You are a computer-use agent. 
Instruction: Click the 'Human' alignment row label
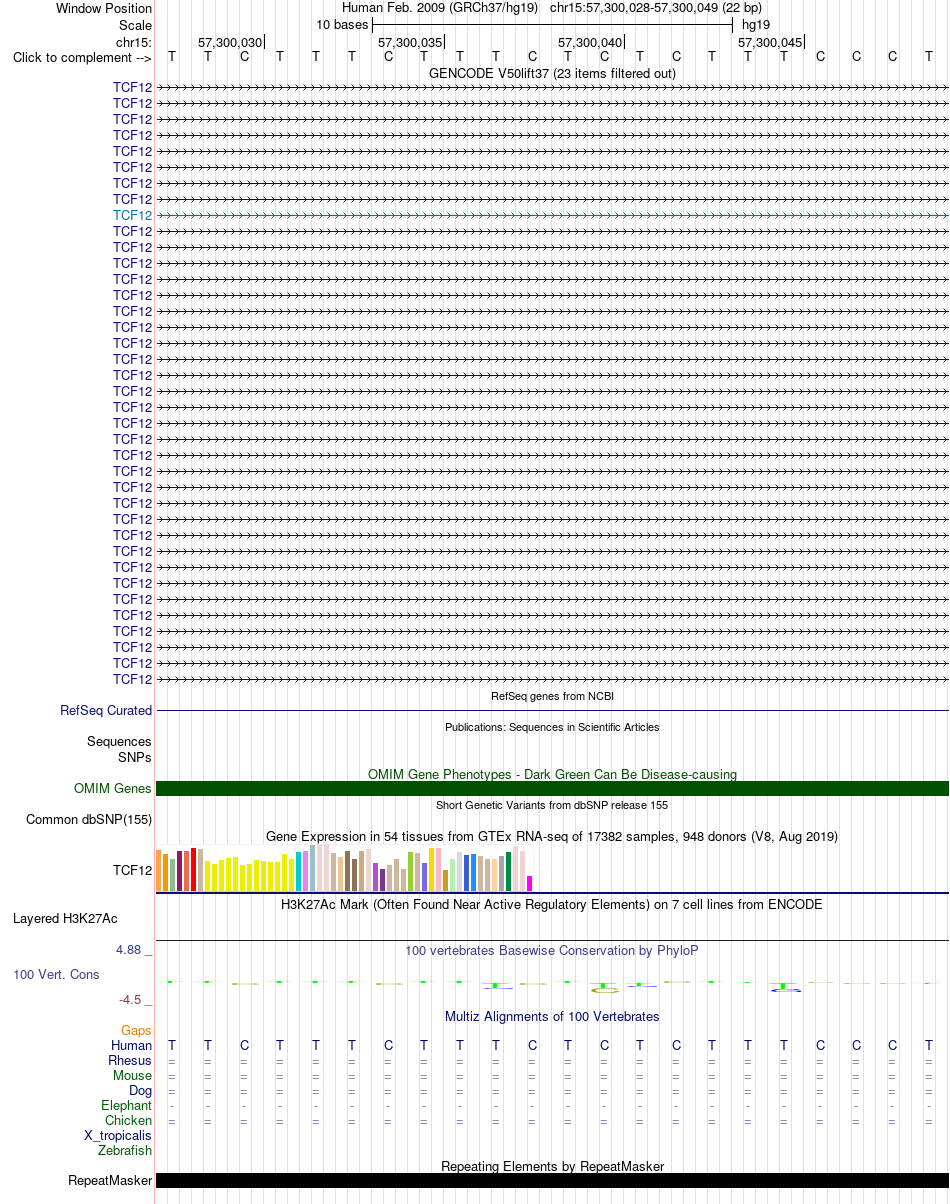point(132,1045)
